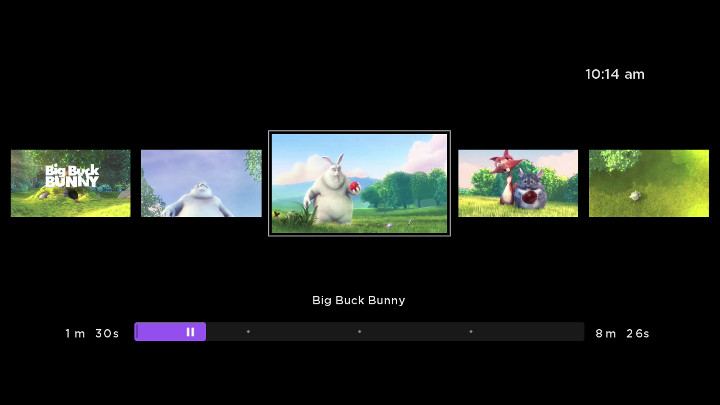
Task: Select thumbnail with red squirrel and chinchilla
Action: (x=518, y=183)
